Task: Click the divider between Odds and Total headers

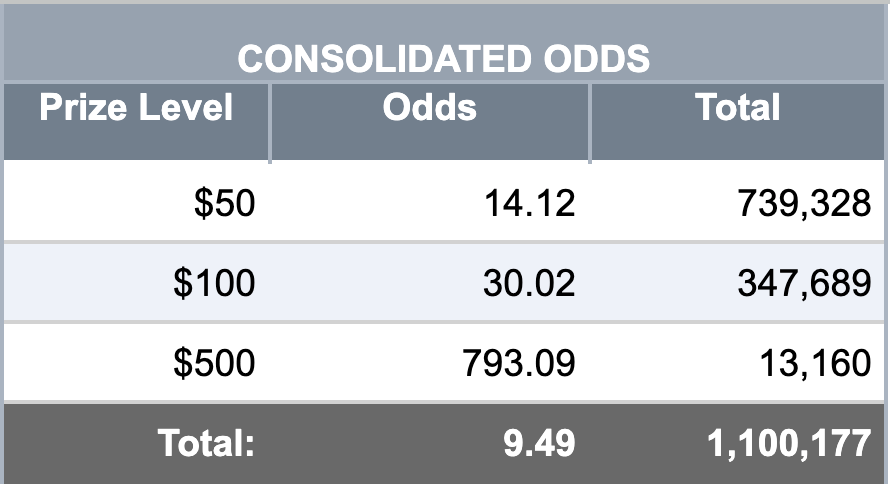Action: point(590,123)
